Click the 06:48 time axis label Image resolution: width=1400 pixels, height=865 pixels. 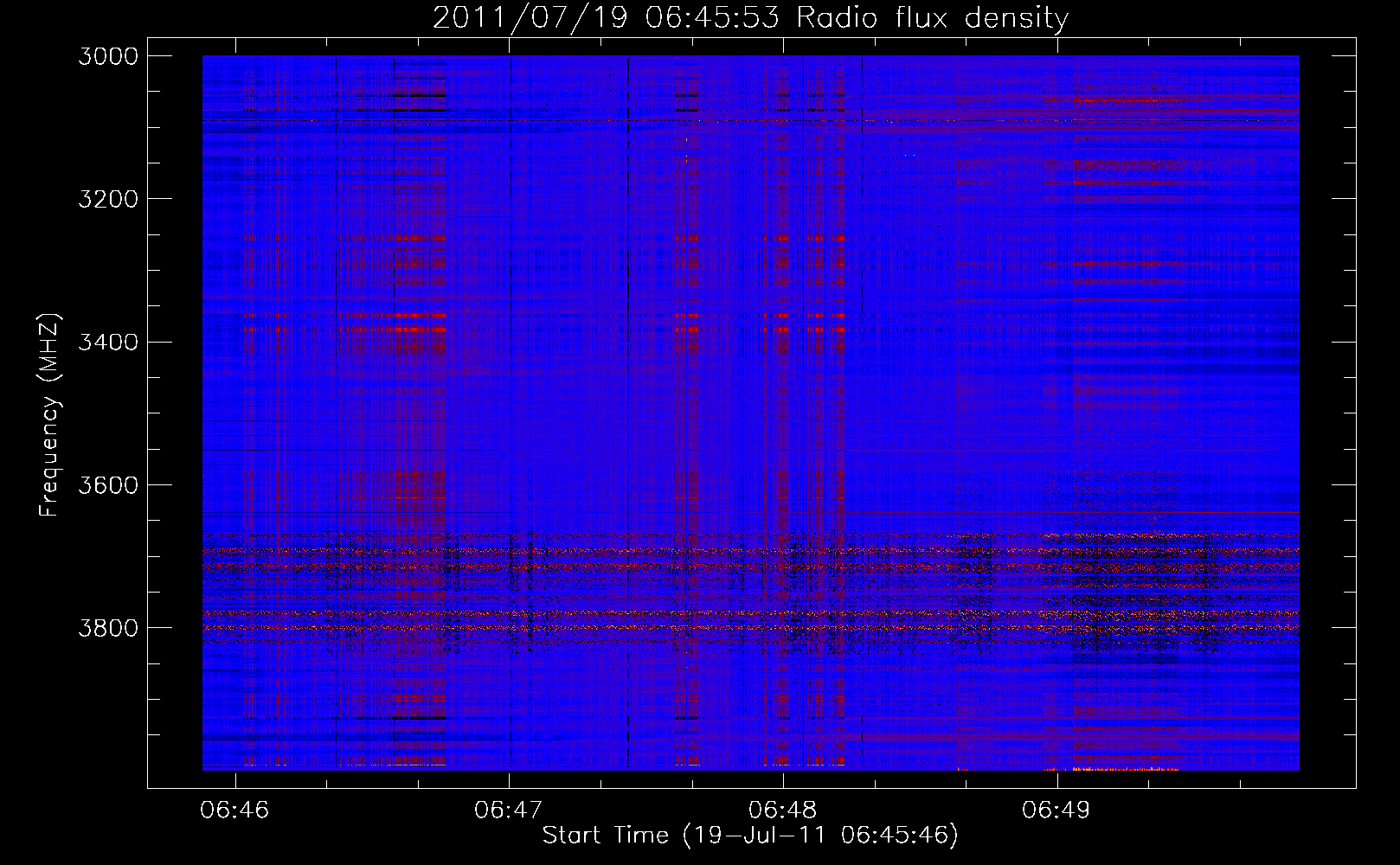coord(783,810)
